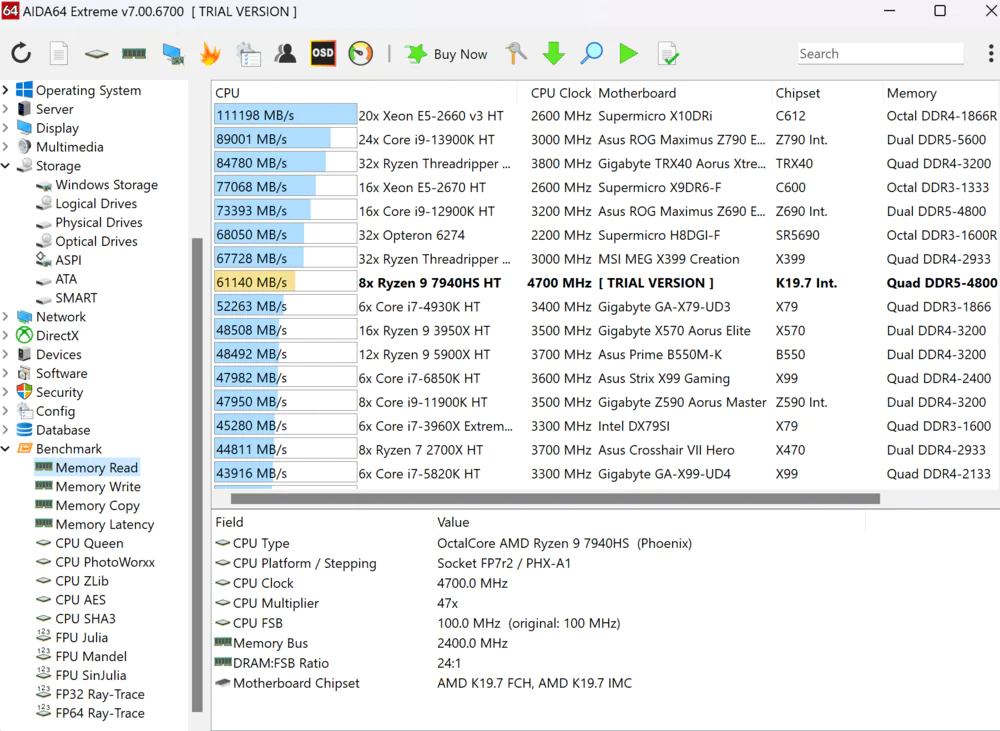Select the Memory Latency benchmark
The height and width of the screenshot is (731, 1000).
[95, 524]
